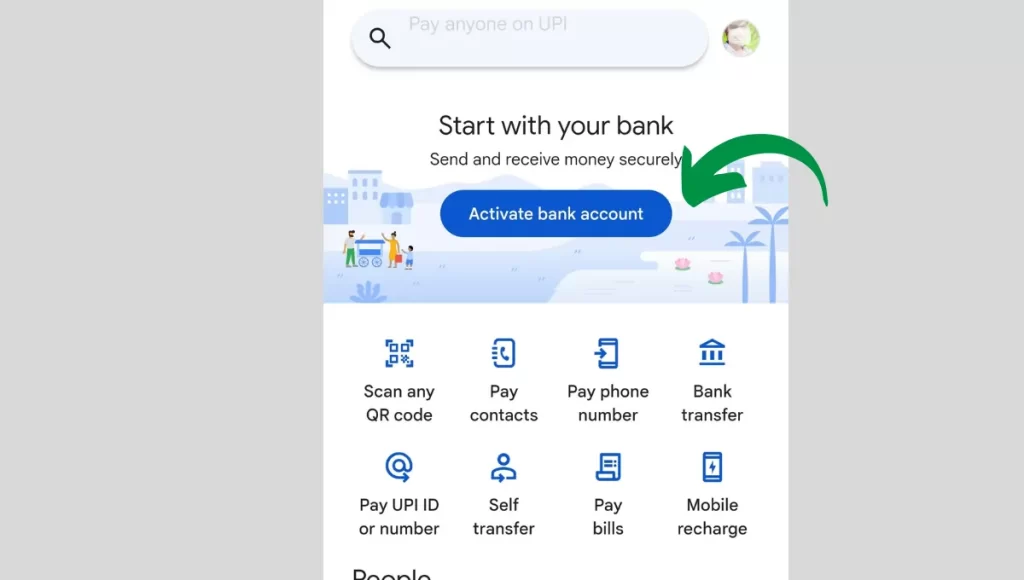Click the 'Bank transfer' text label
The width and height of the screenshot is (1024, 580).
tap(712, 403)
